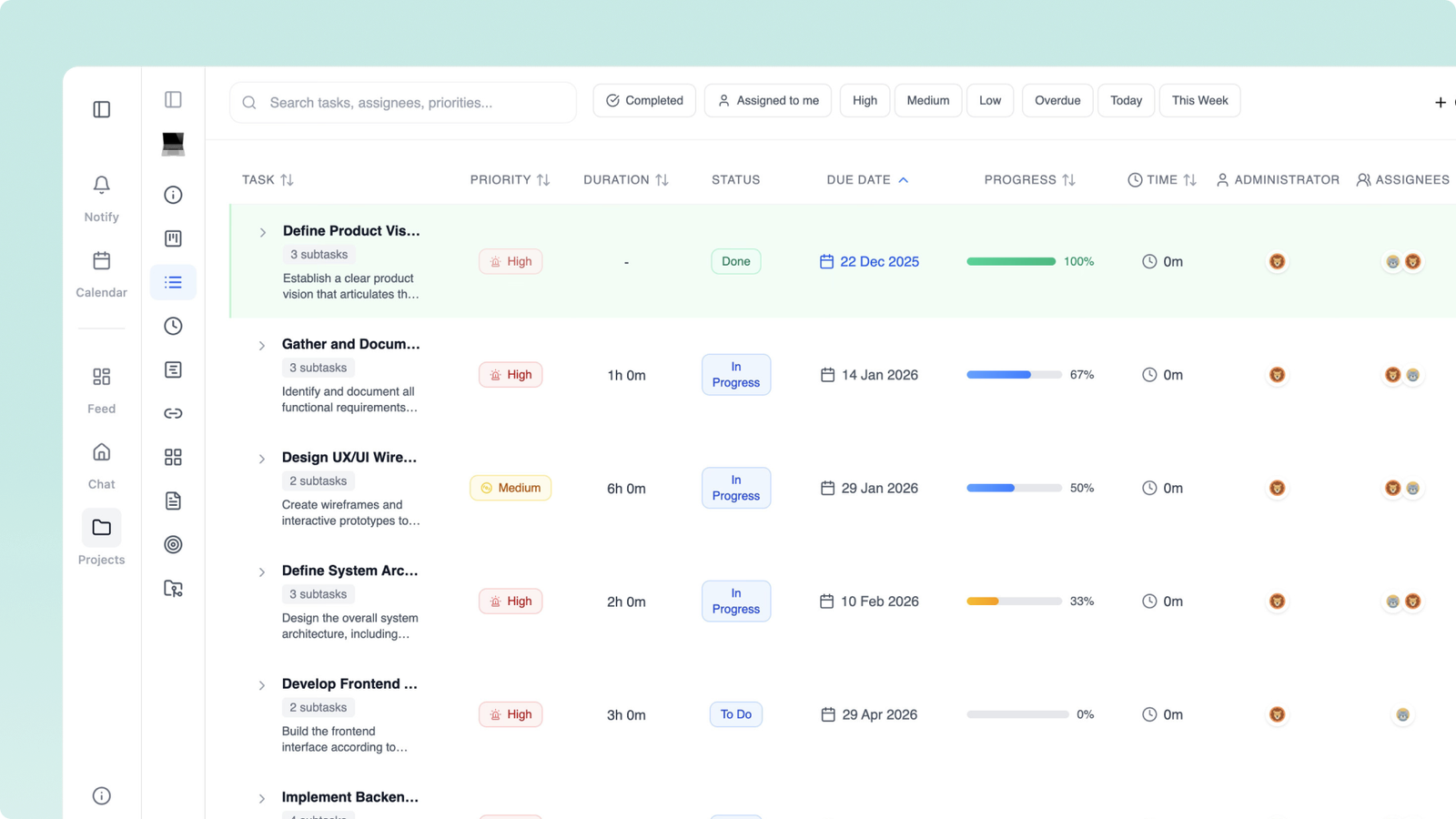Sort by the TASK column header
Viewport: 1456px width, 819px height.
coord(268,180)
